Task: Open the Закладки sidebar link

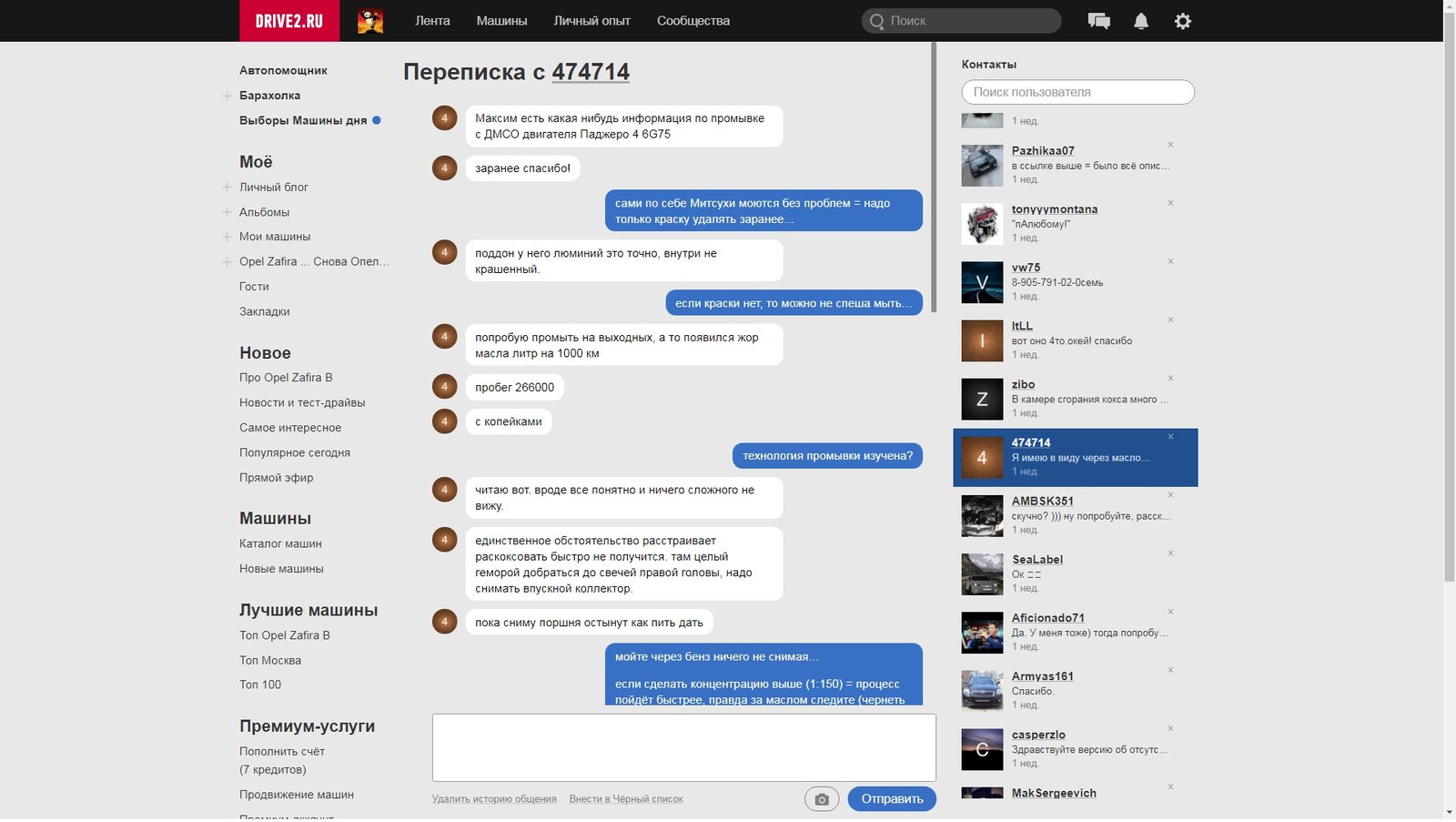Action: 265,311
